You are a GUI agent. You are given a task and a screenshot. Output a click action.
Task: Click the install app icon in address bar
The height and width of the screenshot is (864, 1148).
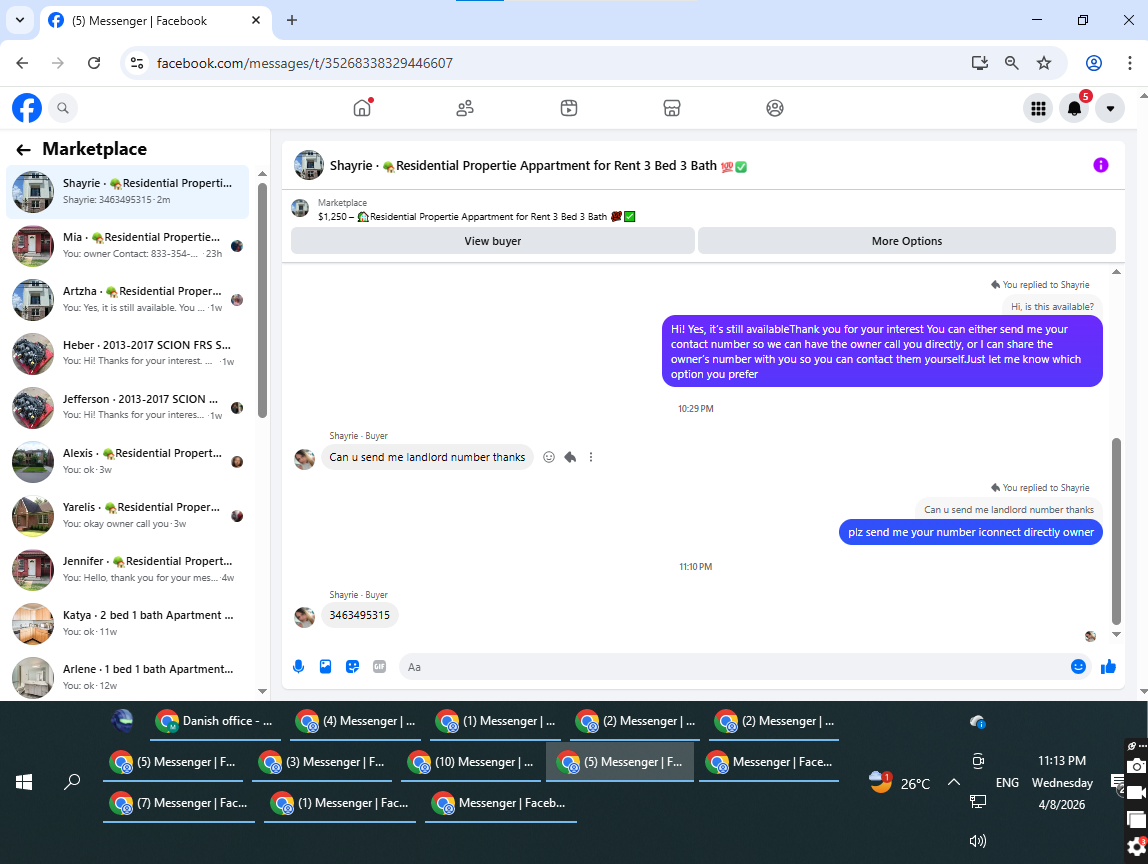point(980,63)
